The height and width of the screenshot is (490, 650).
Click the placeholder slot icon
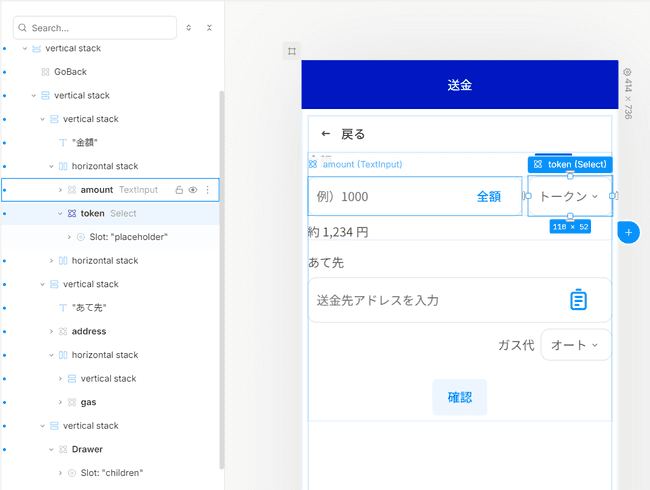tap(81, 237)
